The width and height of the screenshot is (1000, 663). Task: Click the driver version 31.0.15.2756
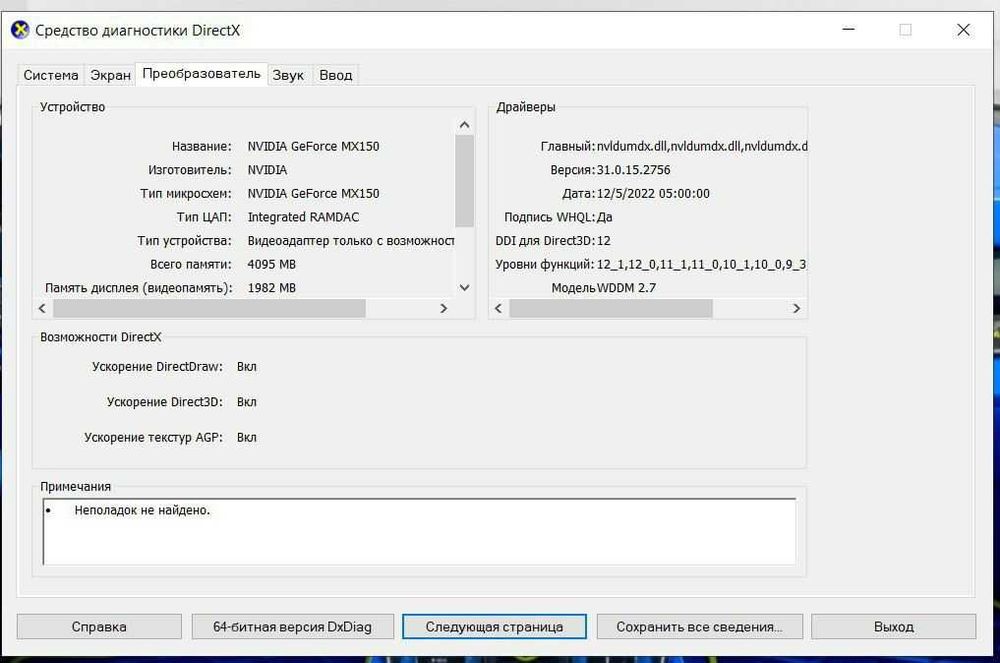pyautogui.click(x=633, y=170)
